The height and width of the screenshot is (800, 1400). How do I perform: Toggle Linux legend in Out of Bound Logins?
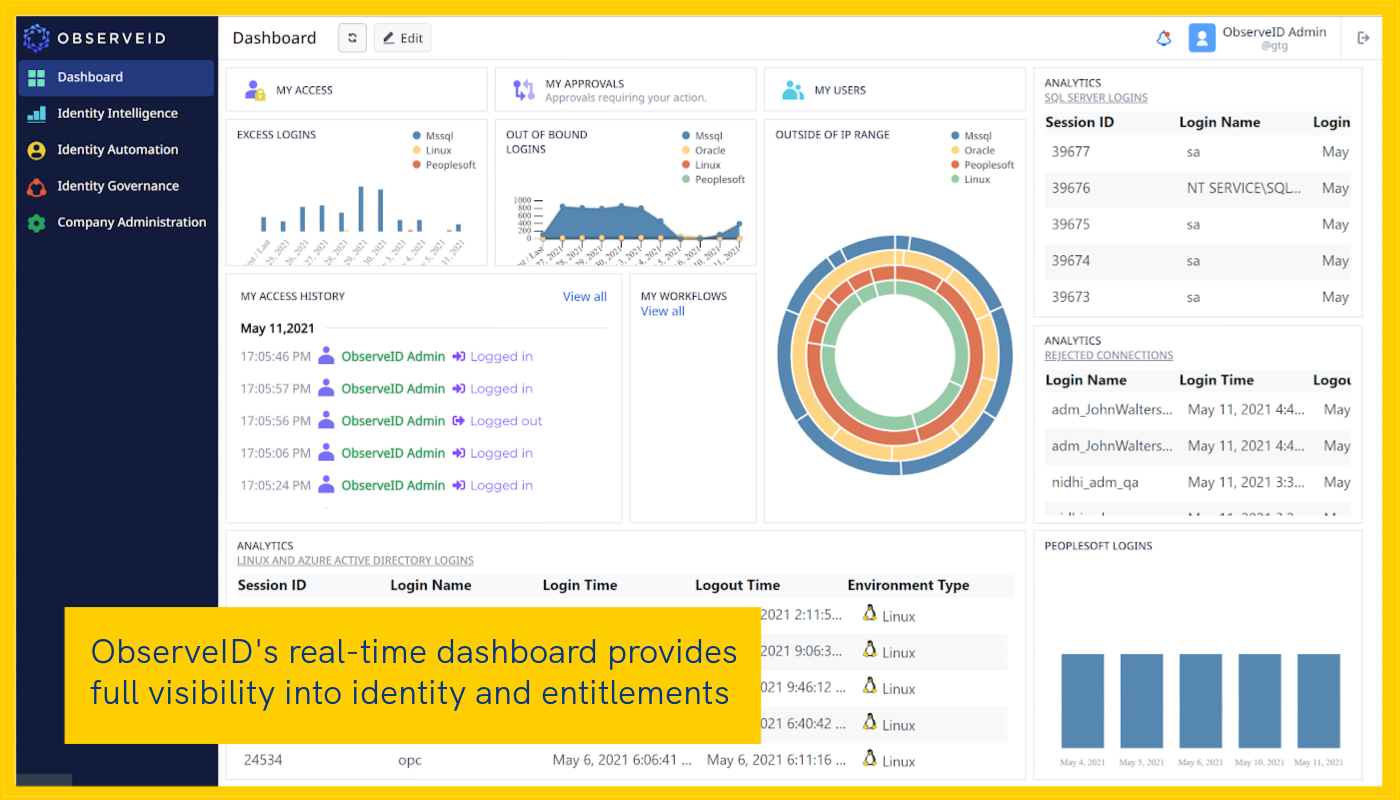tap(701, 165)
